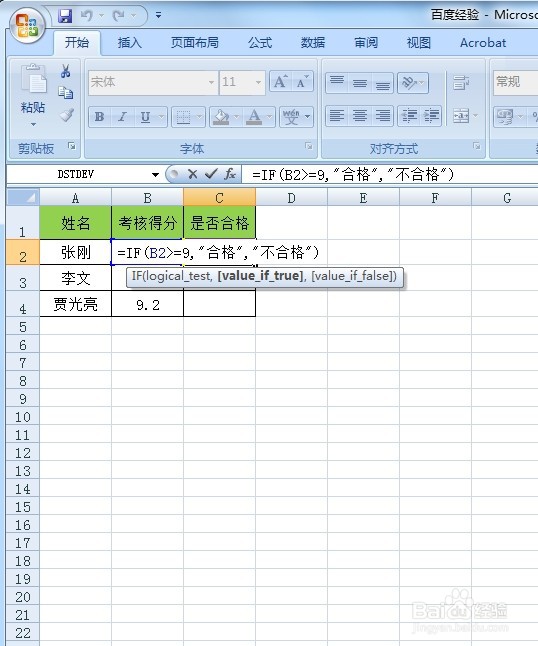Toggle bold formatting
Screen dimensions: 538x646
tap(99, 117)
